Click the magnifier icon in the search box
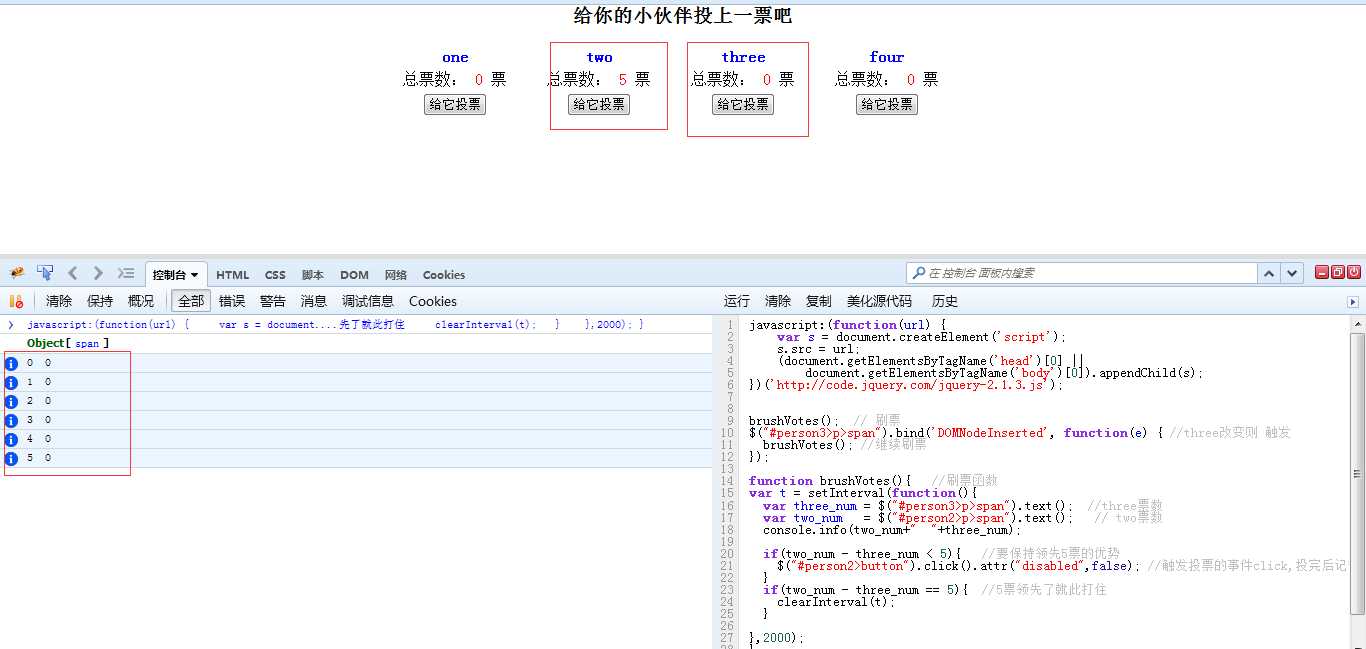The height and width of the screenshot is (649, 1366). click(x=918, y=273)
